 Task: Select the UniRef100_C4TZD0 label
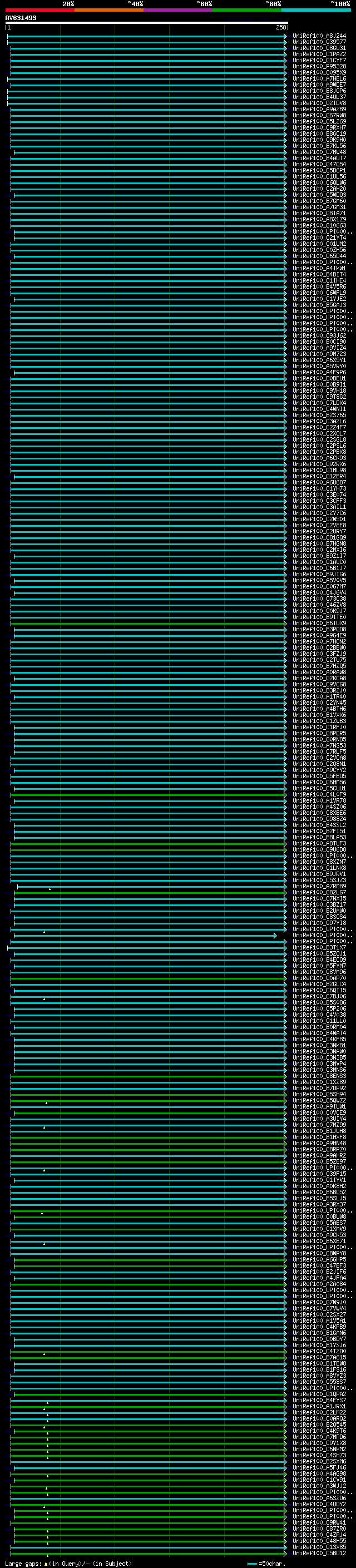(319, 1351)
